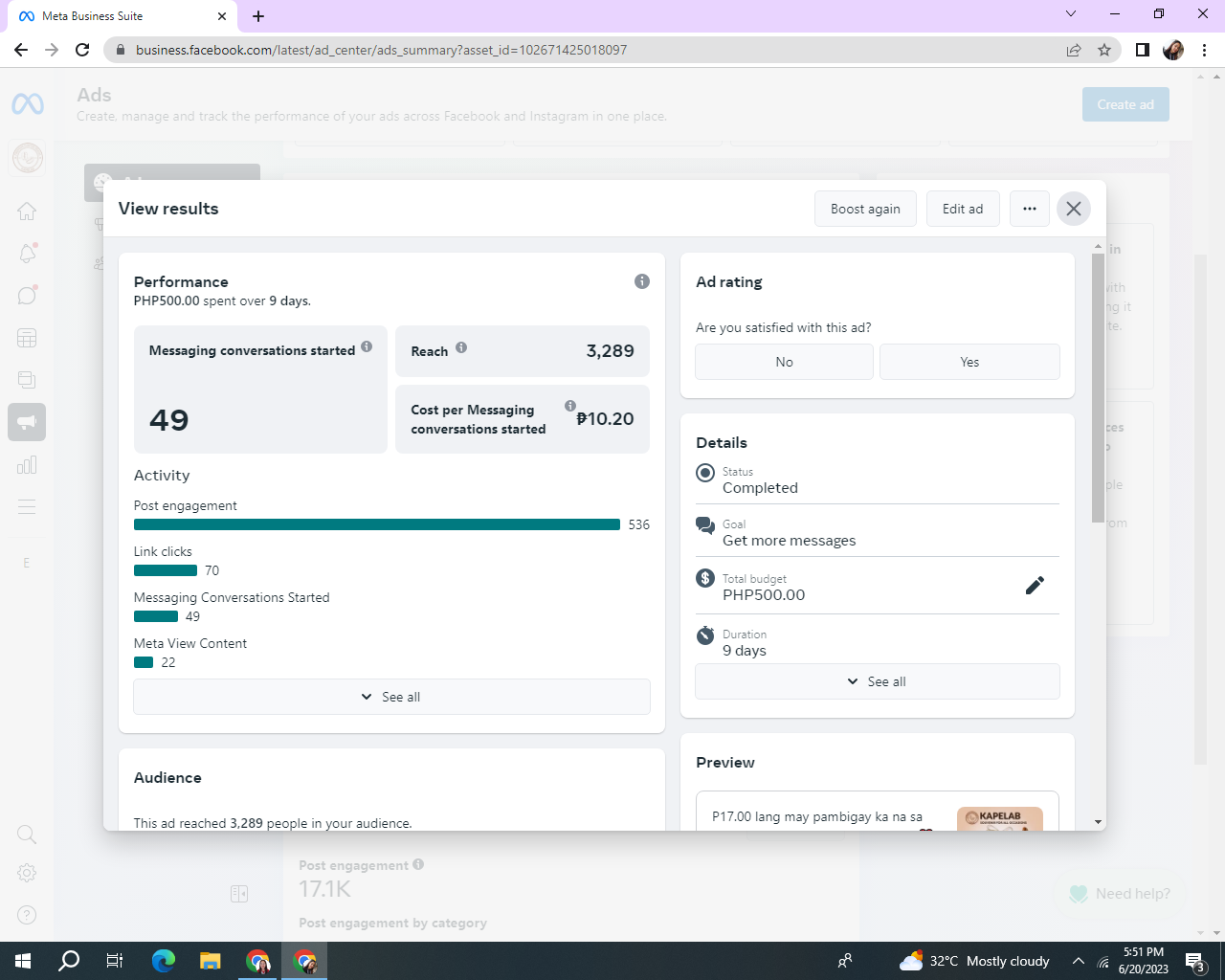The height and width of the screenshot is (980, 1225).
Task: Open Windows taskbar search
Action: pyautogui.click(x=69, y=961)
